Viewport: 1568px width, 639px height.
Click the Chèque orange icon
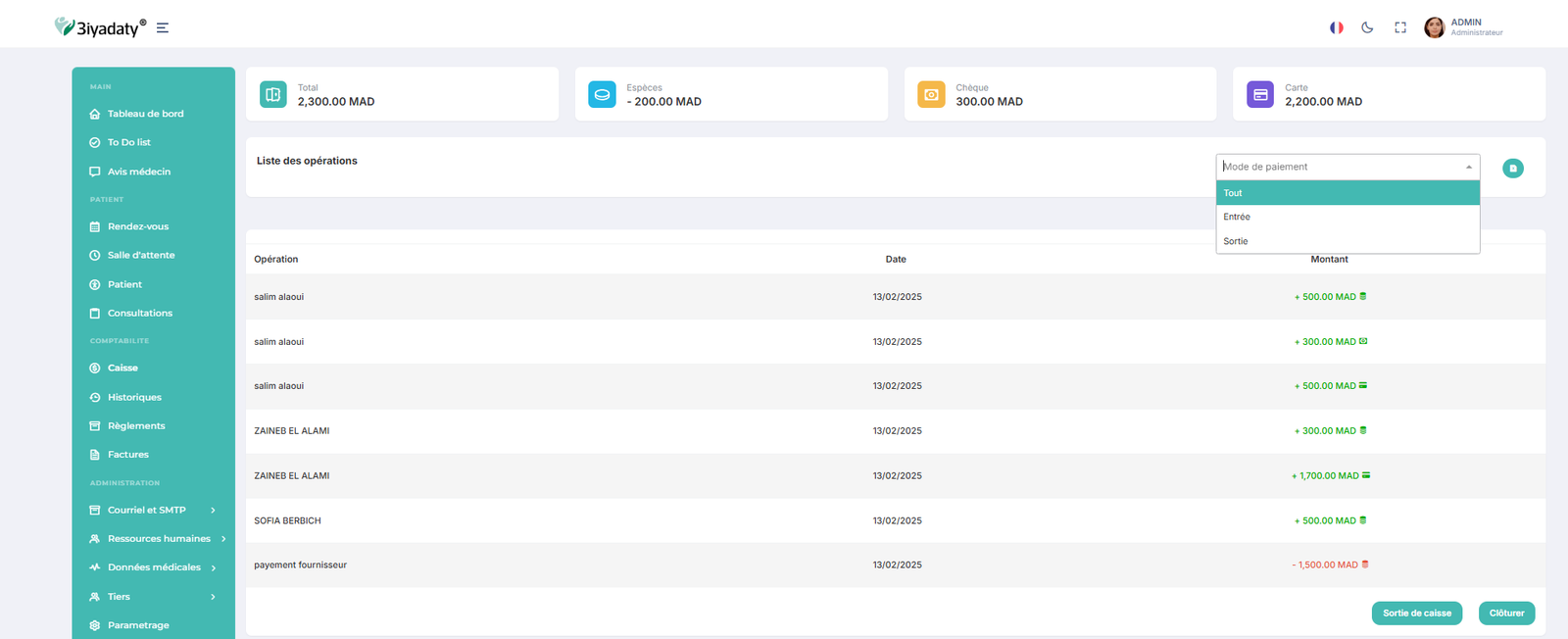click(x=931, y=94)
